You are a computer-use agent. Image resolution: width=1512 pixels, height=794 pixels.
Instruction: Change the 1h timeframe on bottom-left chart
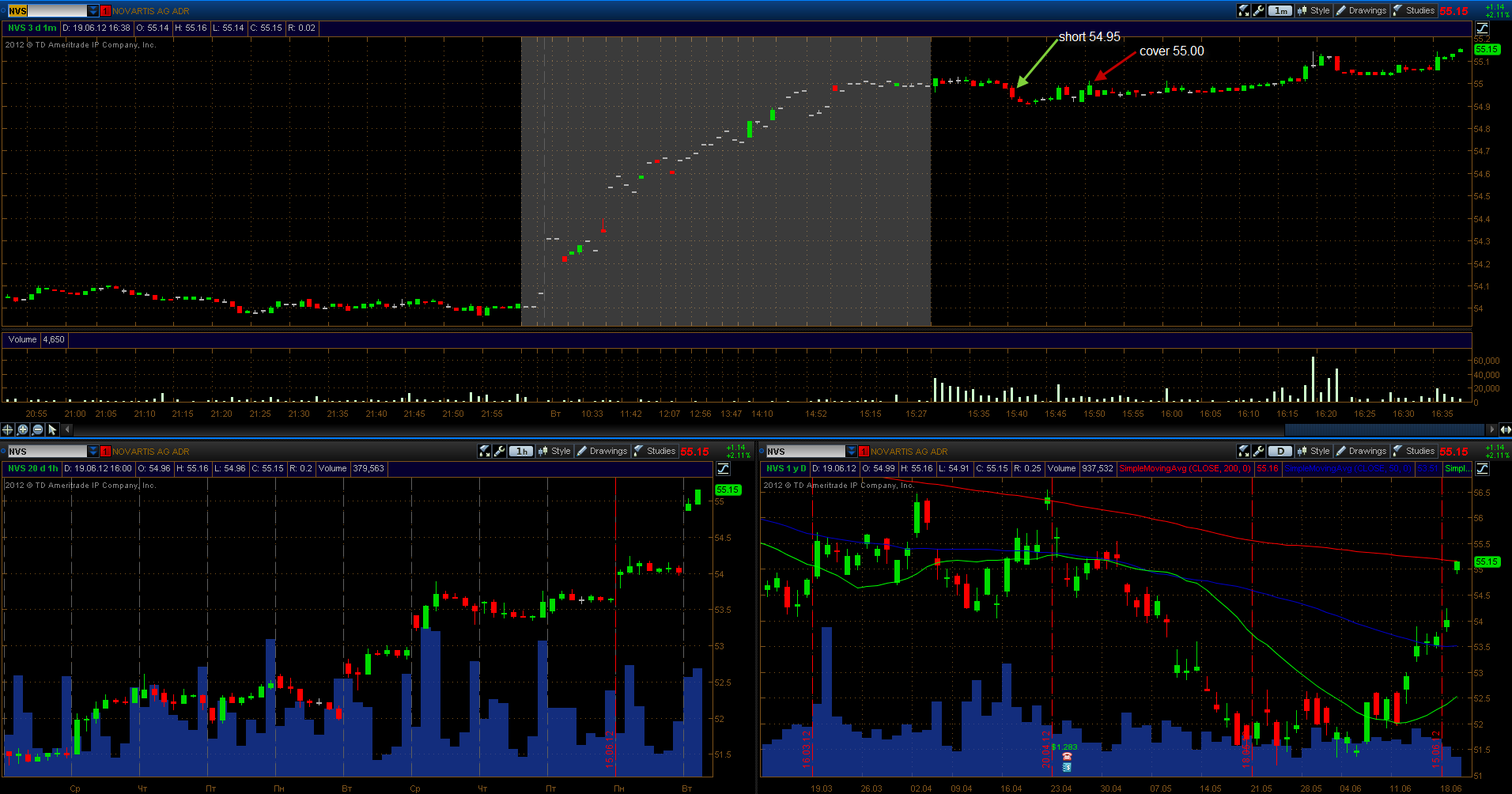[521, 451]
